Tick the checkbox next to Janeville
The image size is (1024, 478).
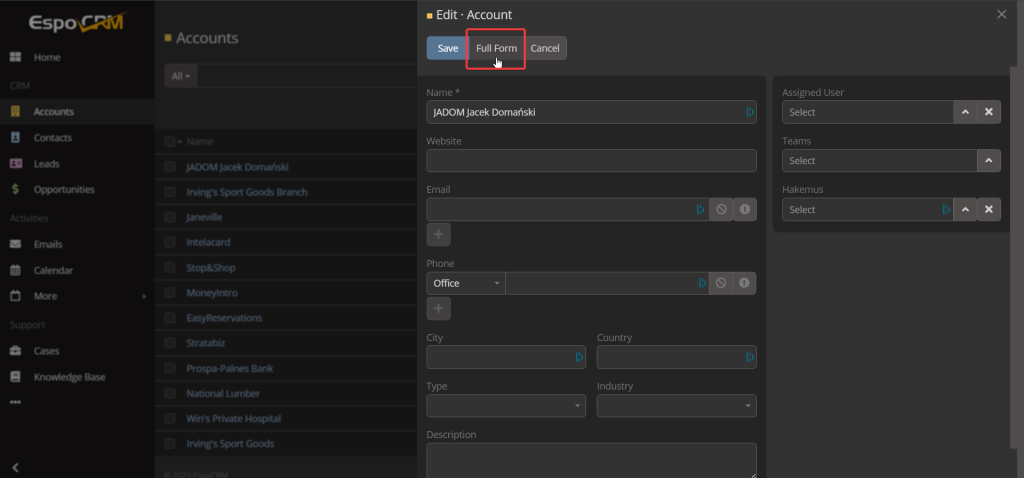170,217
